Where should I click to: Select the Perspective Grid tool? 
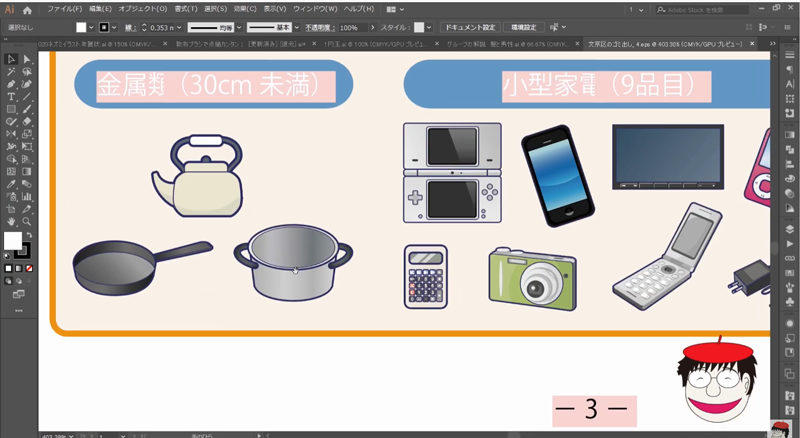pos(27,159)
